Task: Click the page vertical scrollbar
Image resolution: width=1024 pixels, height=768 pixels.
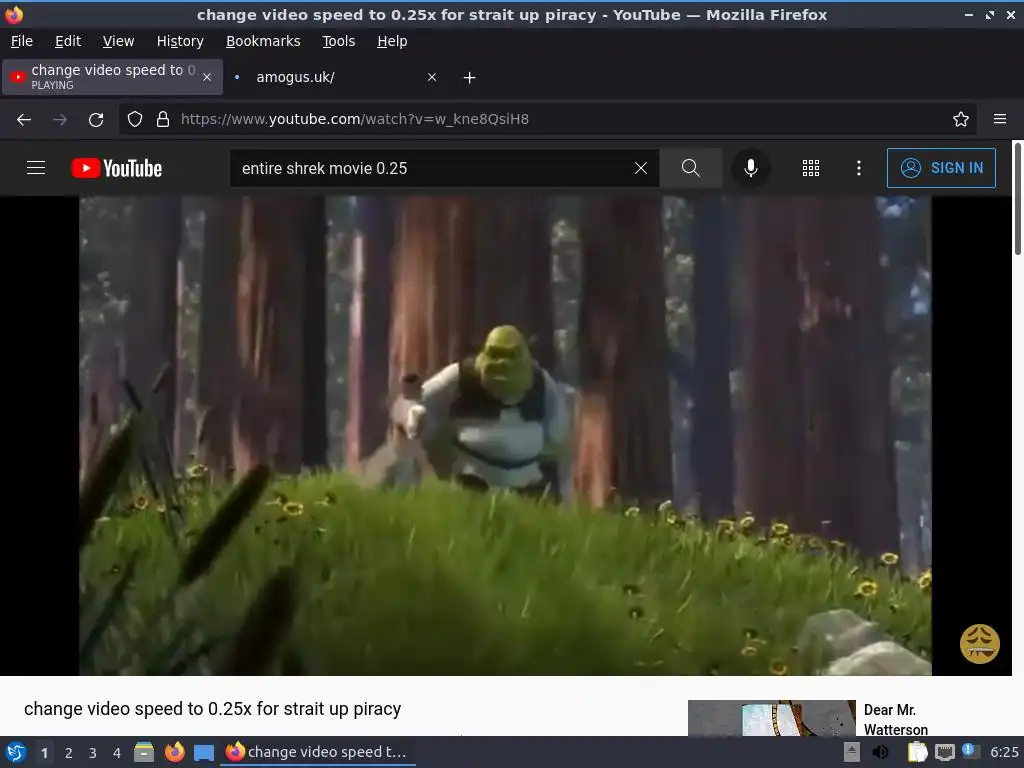Action: point(1017,199)
